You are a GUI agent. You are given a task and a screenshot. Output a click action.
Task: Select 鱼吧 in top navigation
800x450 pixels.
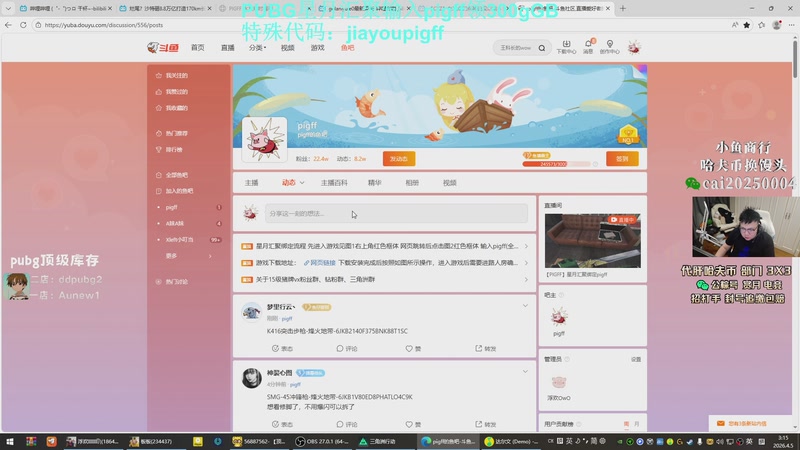point(347,47)
